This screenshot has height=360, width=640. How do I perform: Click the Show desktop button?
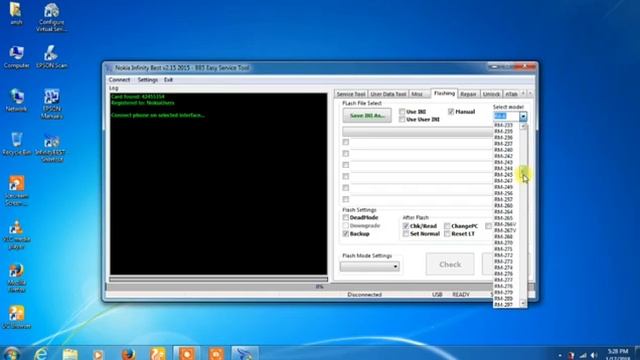638,353
